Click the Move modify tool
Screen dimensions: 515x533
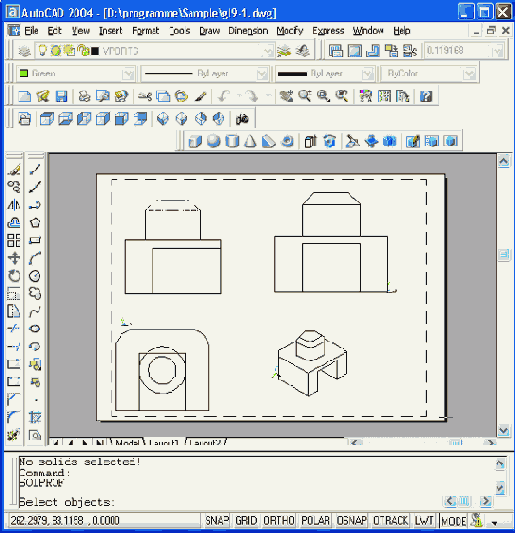pyautogui.click(x=14, y=258)
